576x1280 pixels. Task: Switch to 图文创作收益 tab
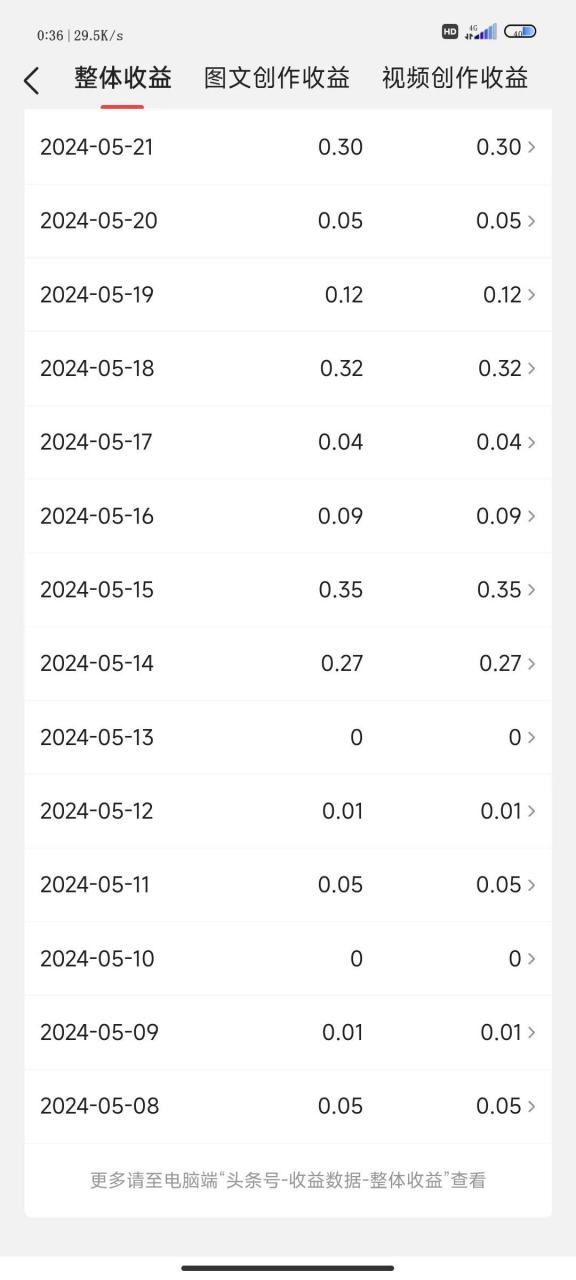277,78
